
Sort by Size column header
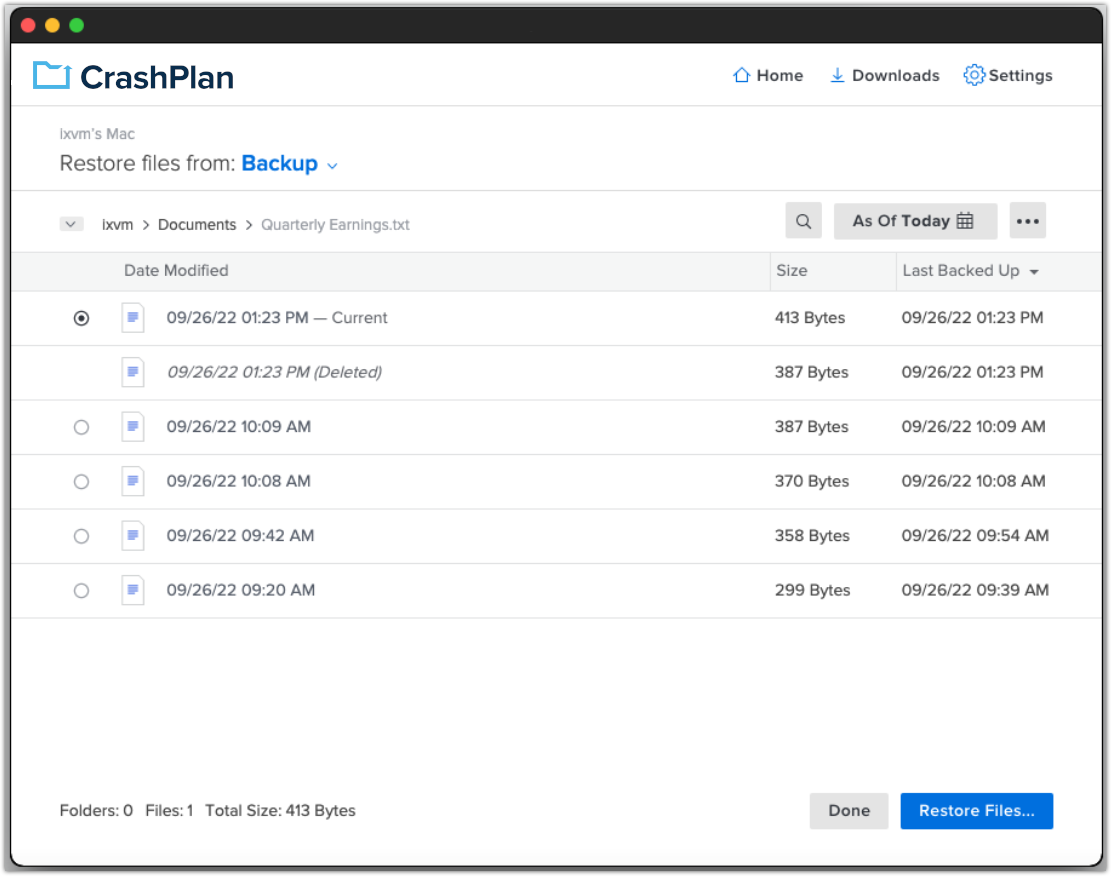791,271
